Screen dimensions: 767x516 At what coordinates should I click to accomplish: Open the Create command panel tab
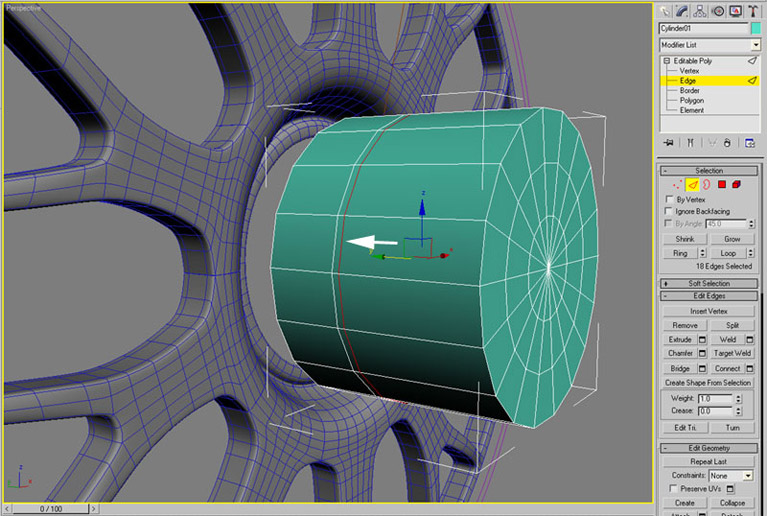[667, 10]
